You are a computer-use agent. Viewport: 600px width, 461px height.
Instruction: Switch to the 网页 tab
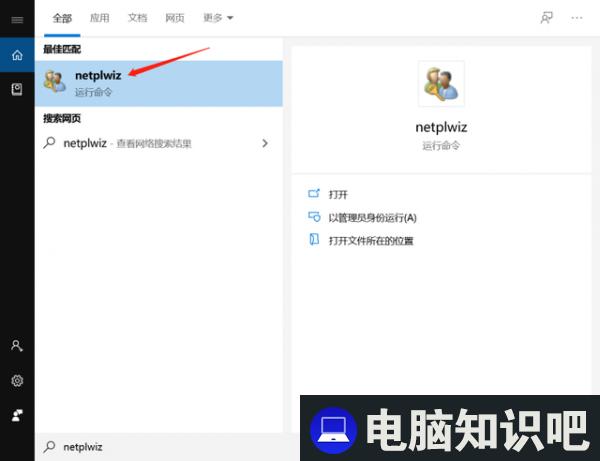[x=175, y=18]
